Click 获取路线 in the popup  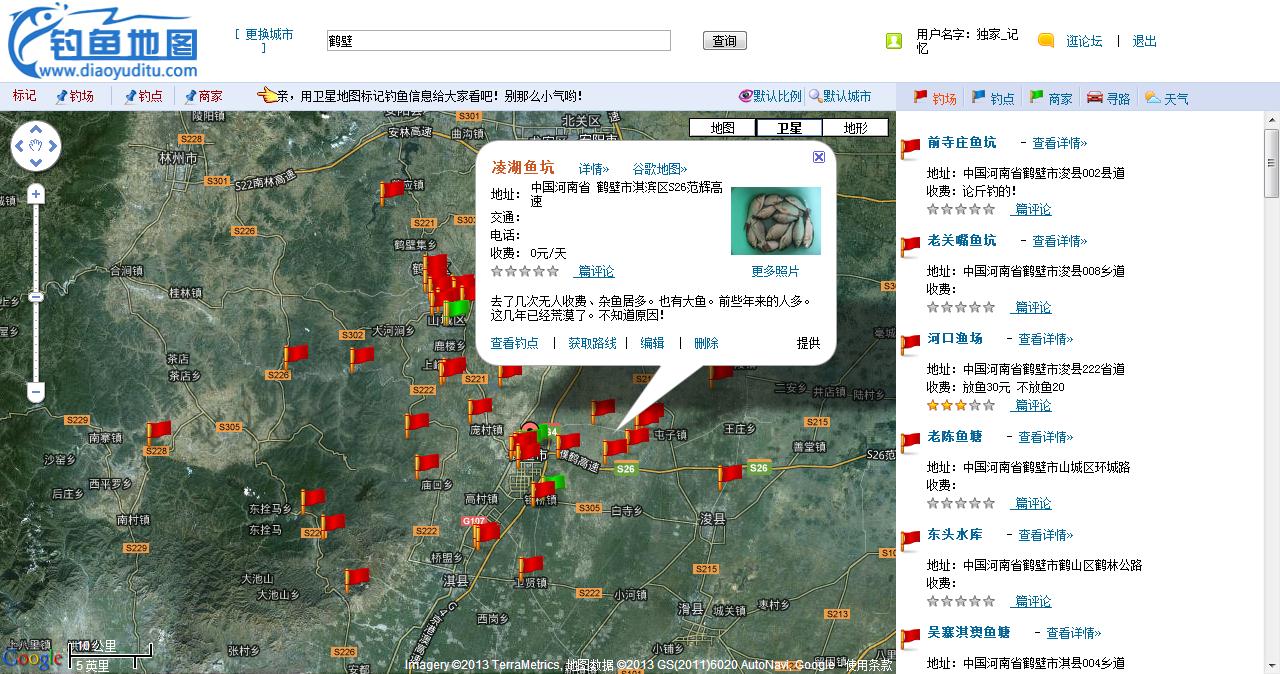593,343
